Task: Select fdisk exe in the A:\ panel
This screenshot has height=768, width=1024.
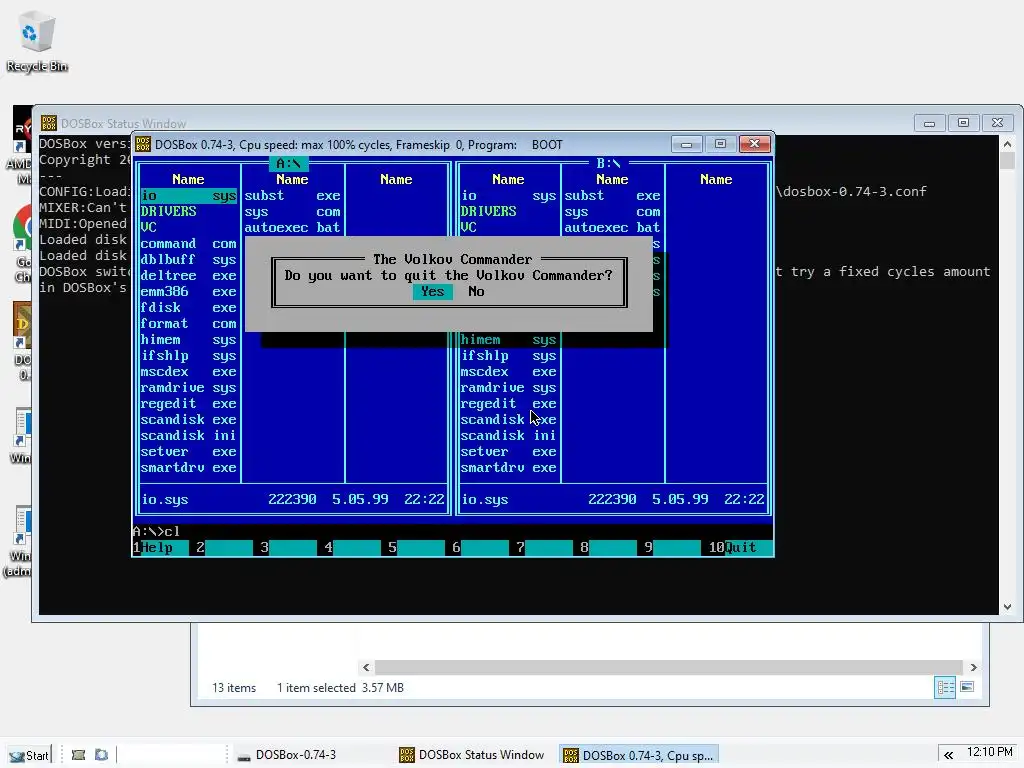Action: (189, 307)
